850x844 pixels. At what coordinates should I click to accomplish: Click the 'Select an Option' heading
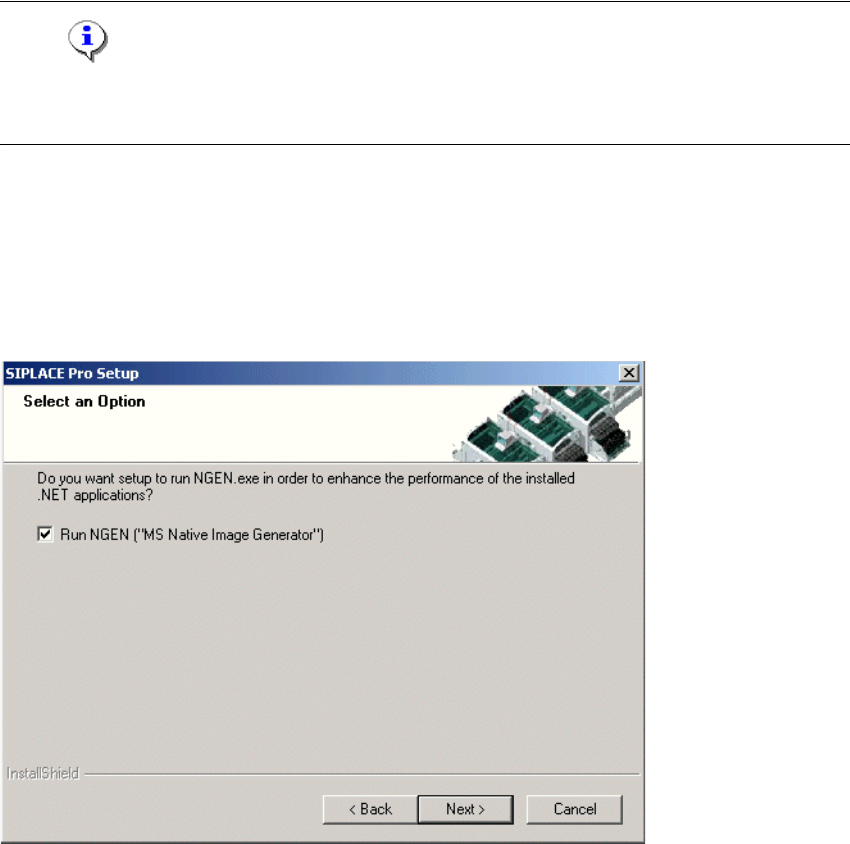click(84, 402)
